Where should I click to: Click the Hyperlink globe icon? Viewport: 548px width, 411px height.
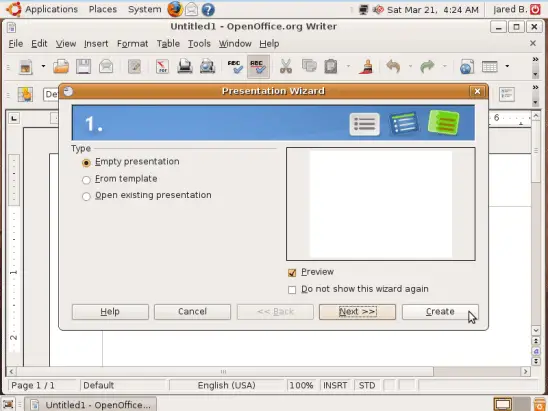[x=467, y=66]
